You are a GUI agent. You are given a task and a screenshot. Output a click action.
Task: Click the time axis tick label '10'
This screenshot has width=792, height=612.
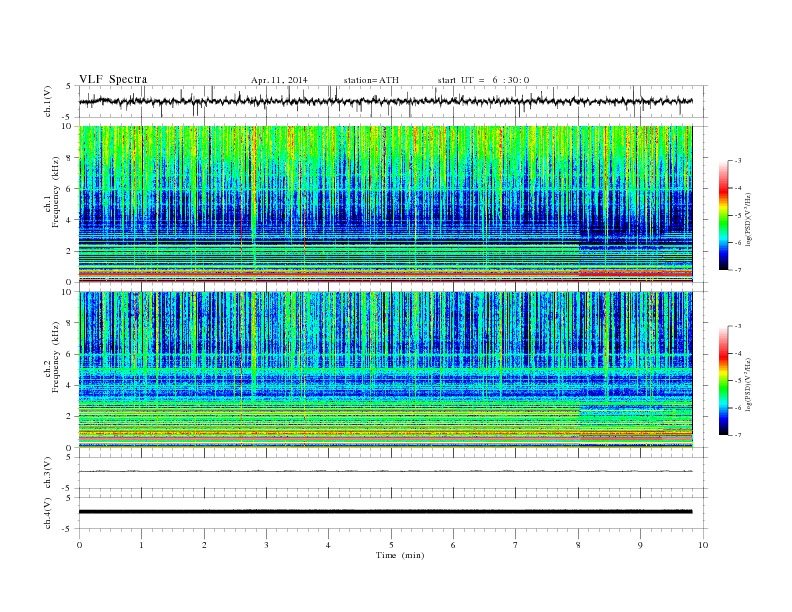[703, 545]
